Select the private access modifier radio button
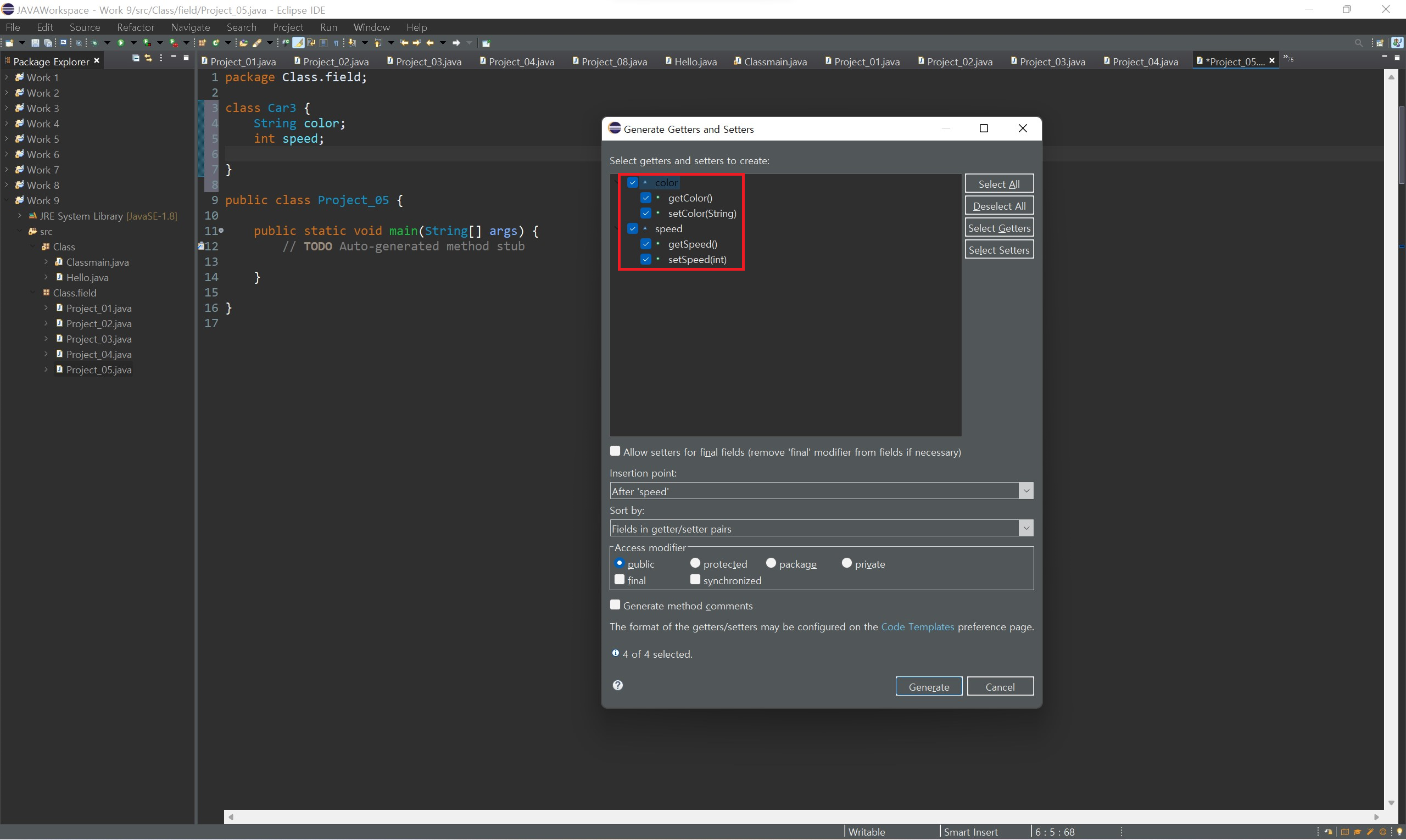Viewport: 1406px width, 840px height. [x=846, y=563]
